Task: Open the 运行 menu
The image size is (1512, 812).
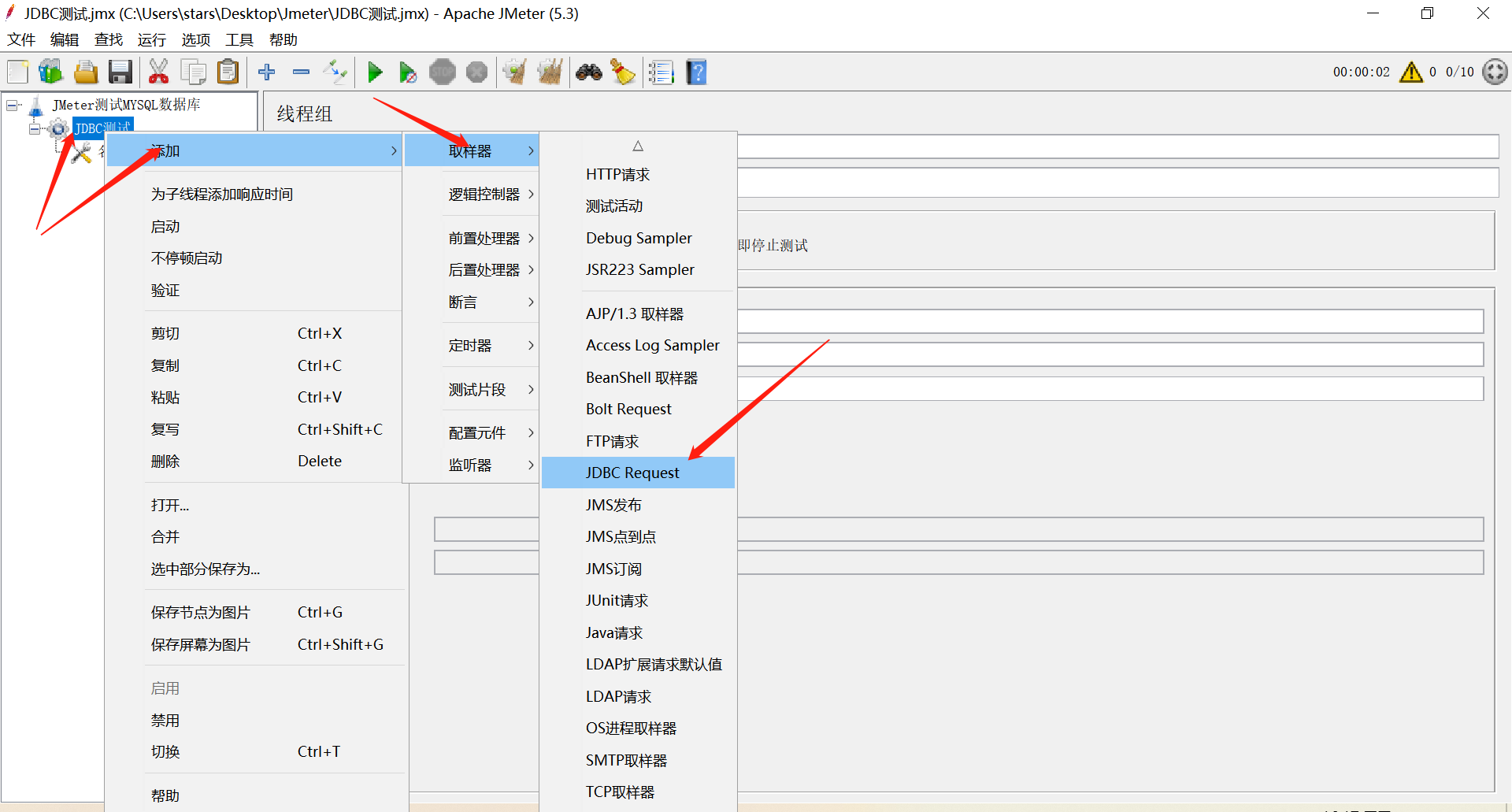Action: tap(150, 39)
